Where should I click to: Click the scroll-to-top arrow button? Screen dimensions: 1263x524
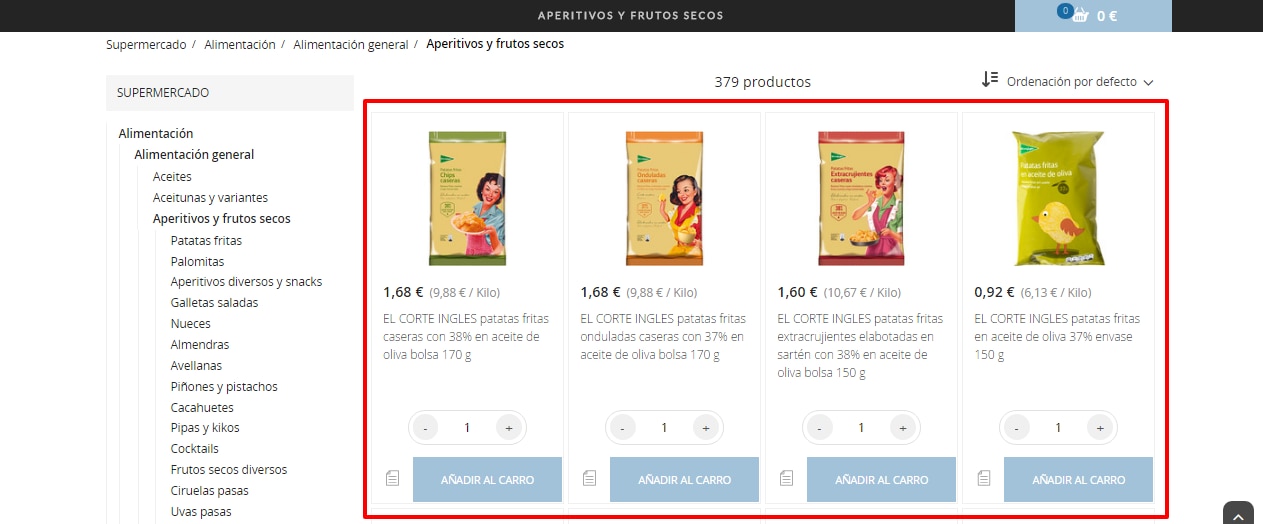click(x=1238, y=515)
